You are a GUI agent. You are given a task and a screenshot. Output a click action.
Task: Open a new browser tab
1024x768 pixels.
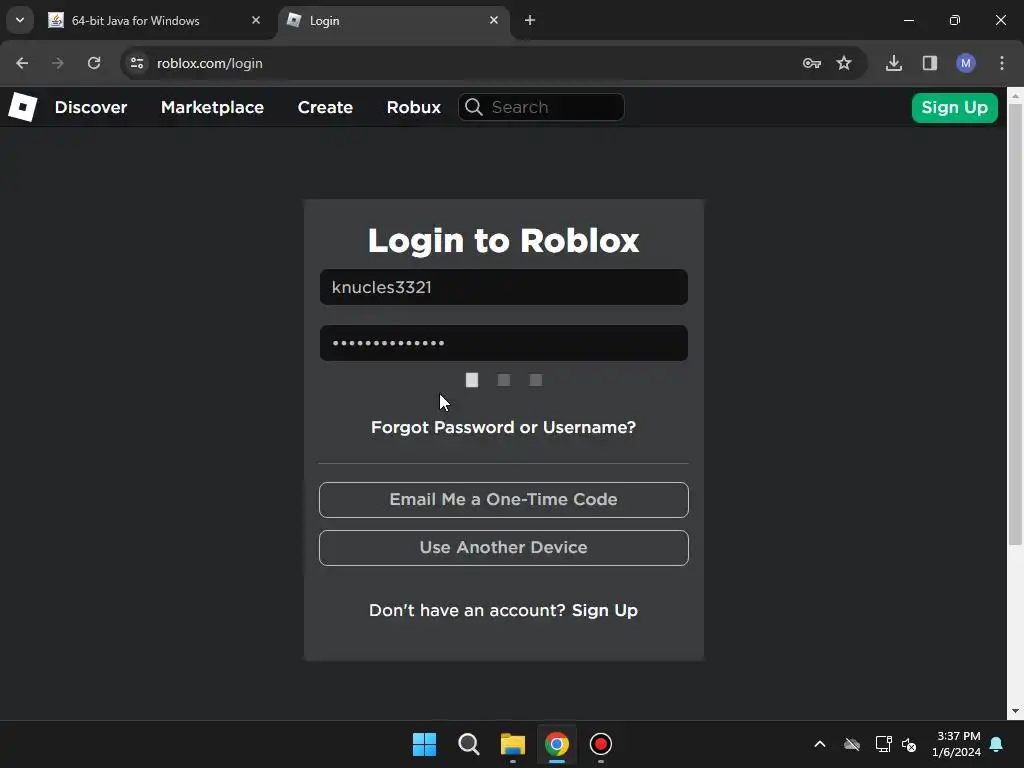point(530,20)
